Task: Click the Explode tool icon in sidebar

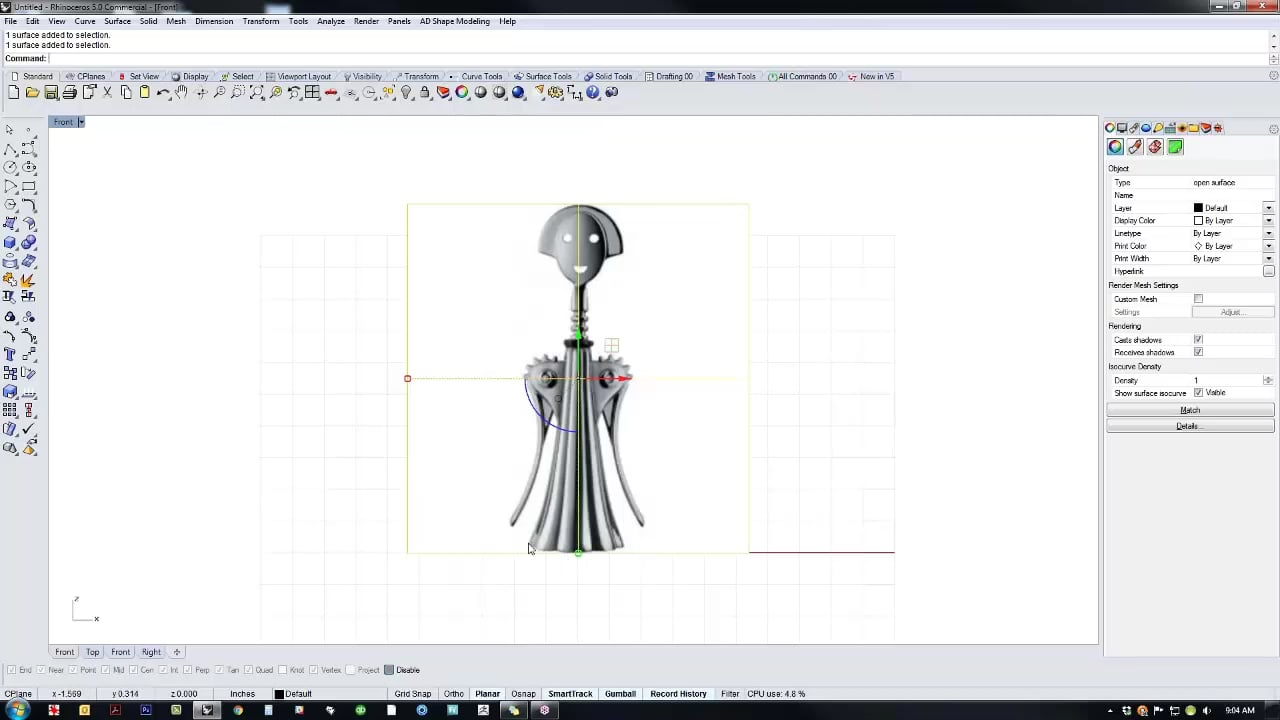Action: 28,280
